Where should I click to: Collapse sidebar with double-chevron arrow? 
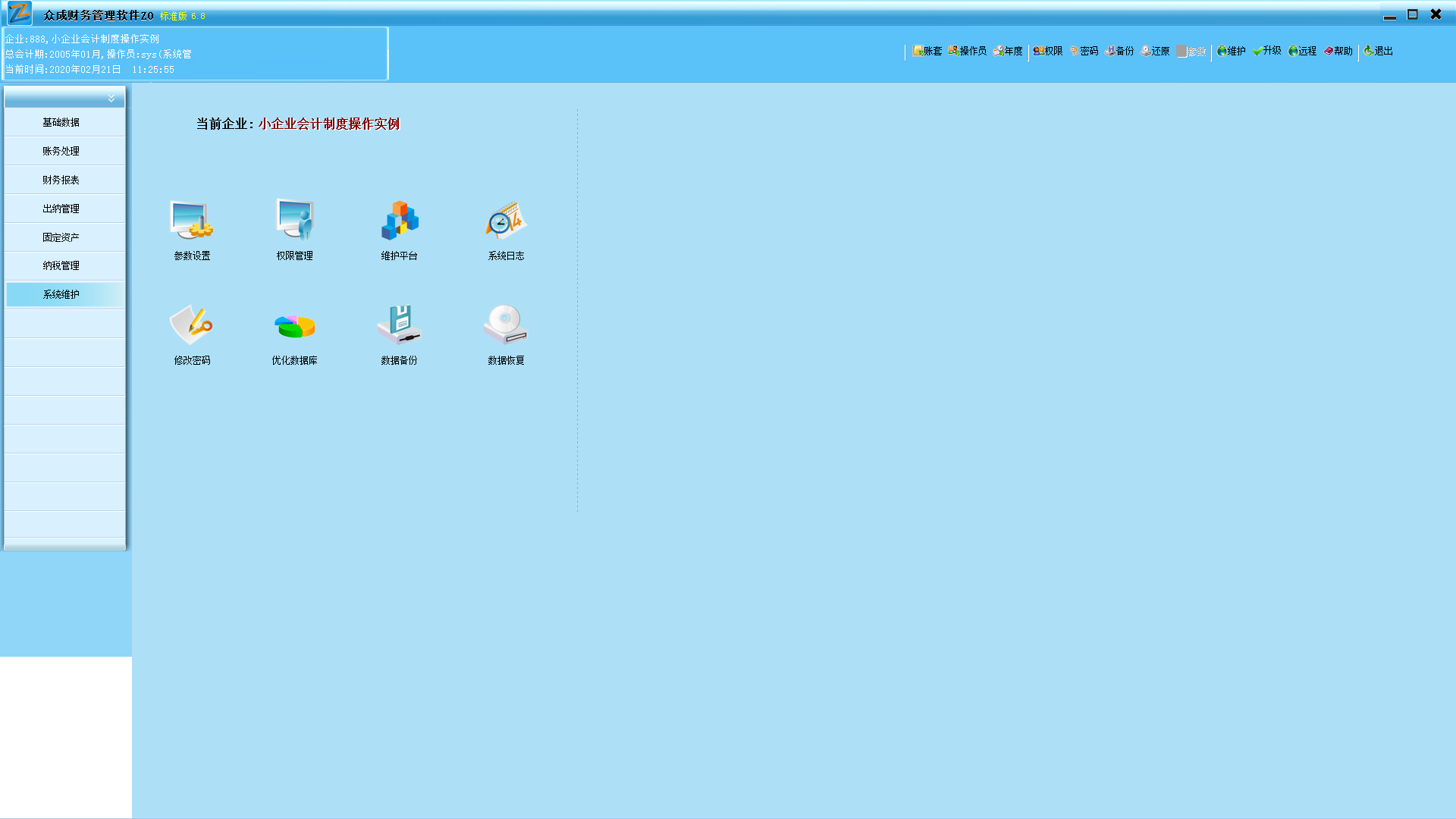pyautogui.click(x=111, y=98)
